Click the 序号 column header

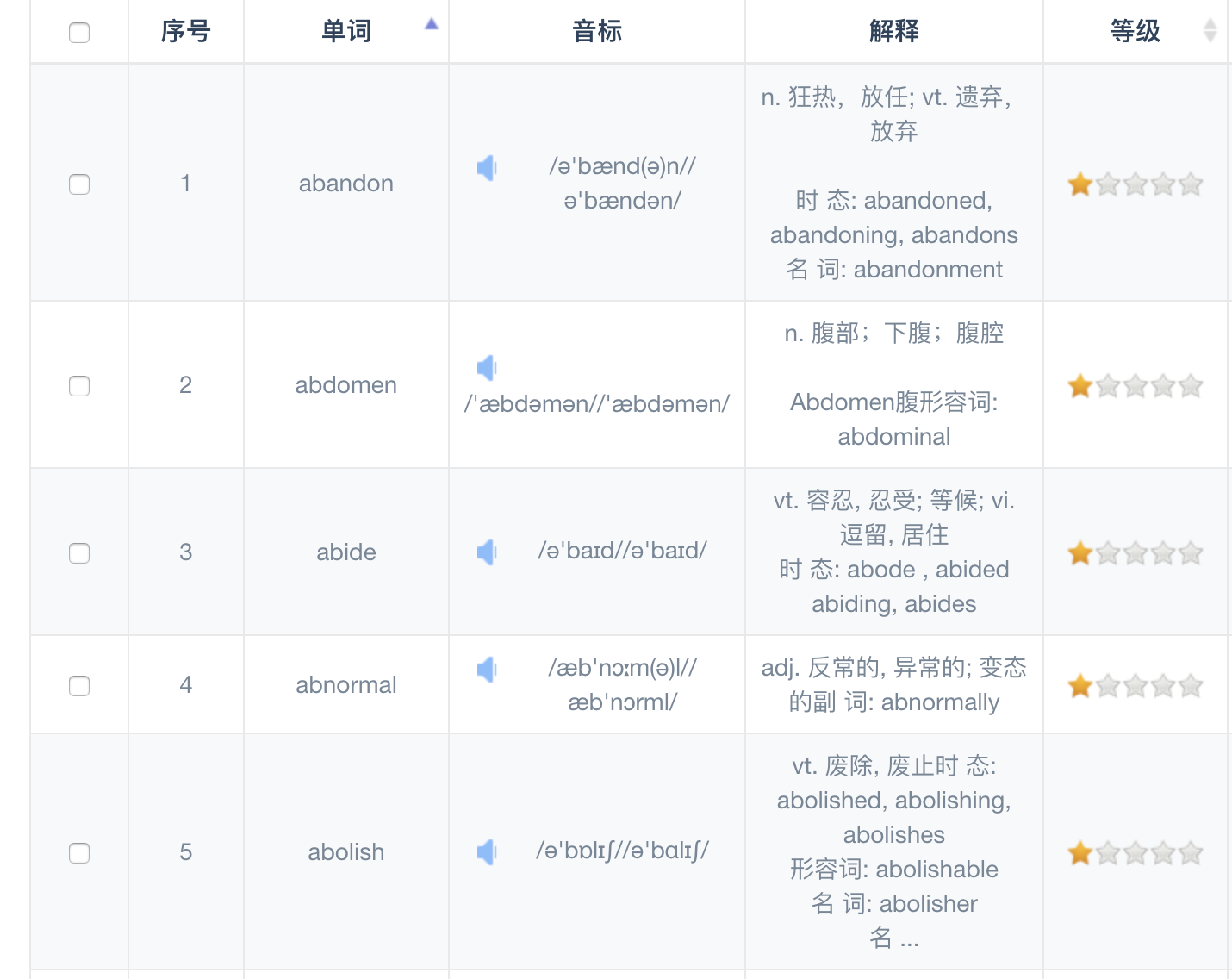tap(186, 32)
